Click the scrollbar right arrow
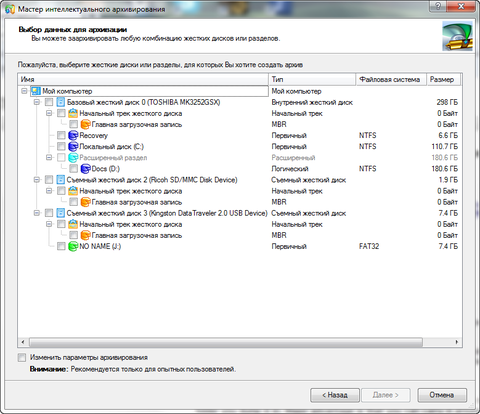The width and height of the screenshot is (480, 414). pyautogui.click(x=457, y=342)
